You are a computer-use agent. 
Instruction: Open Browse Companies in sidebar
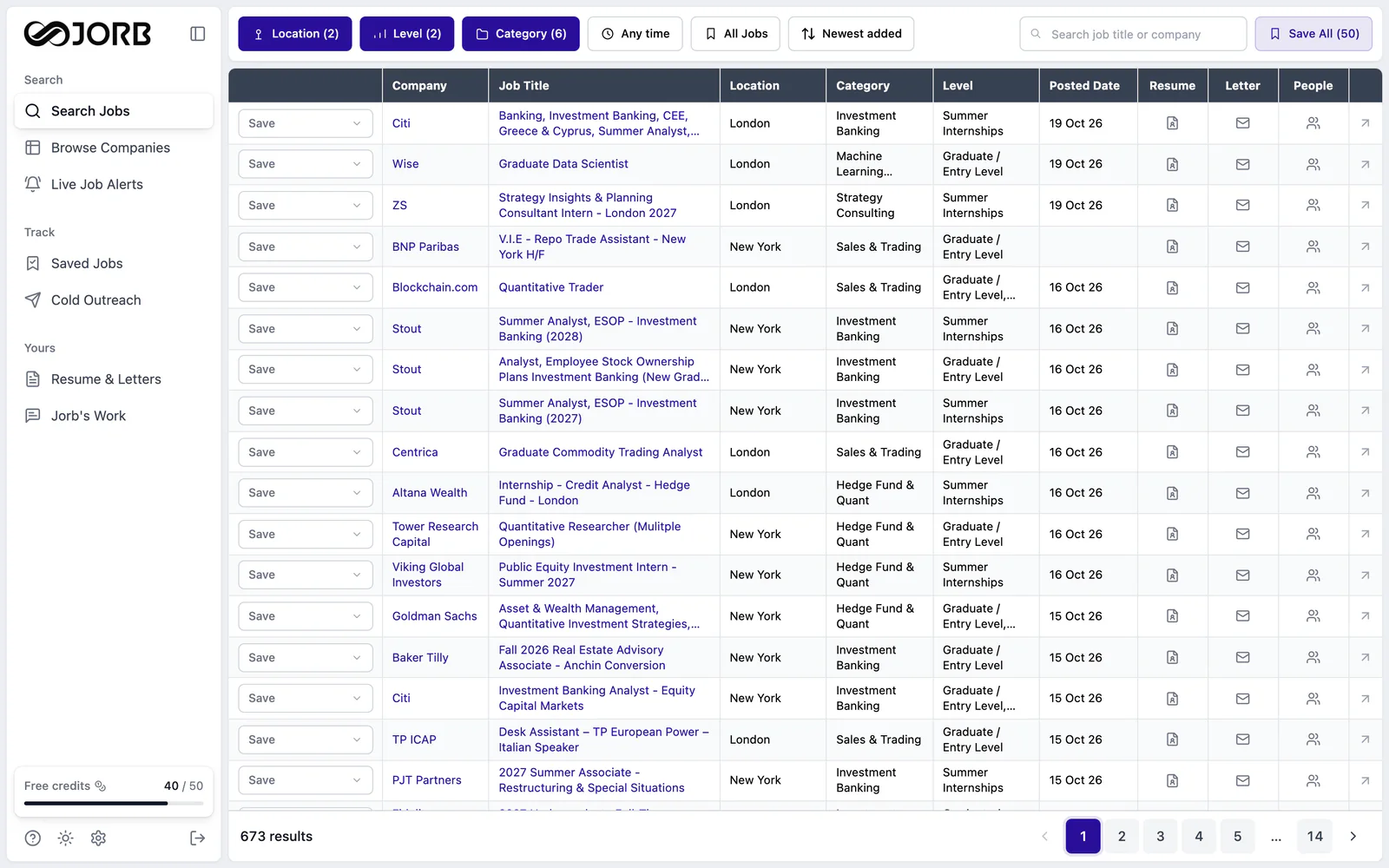click(114, 148)
